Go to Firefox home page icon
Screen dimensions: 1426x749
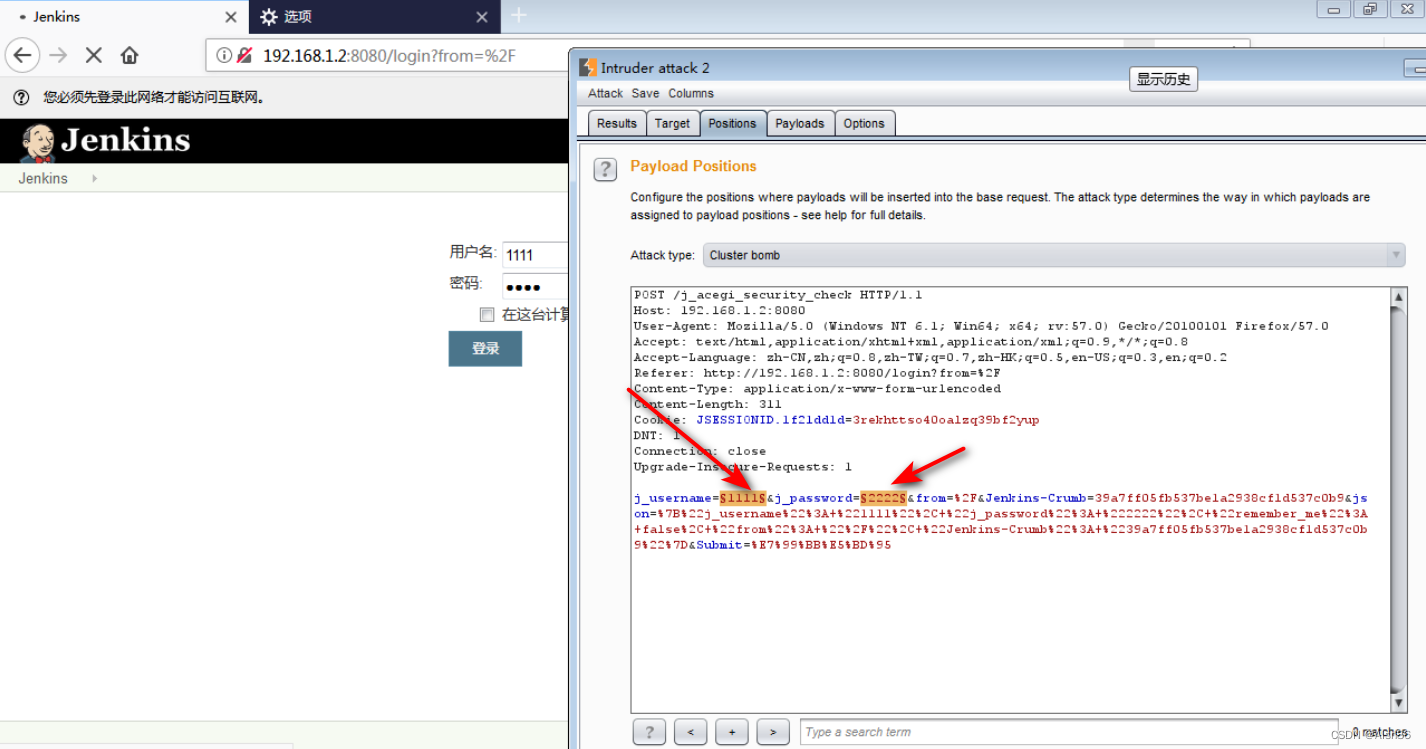[129, 55]
